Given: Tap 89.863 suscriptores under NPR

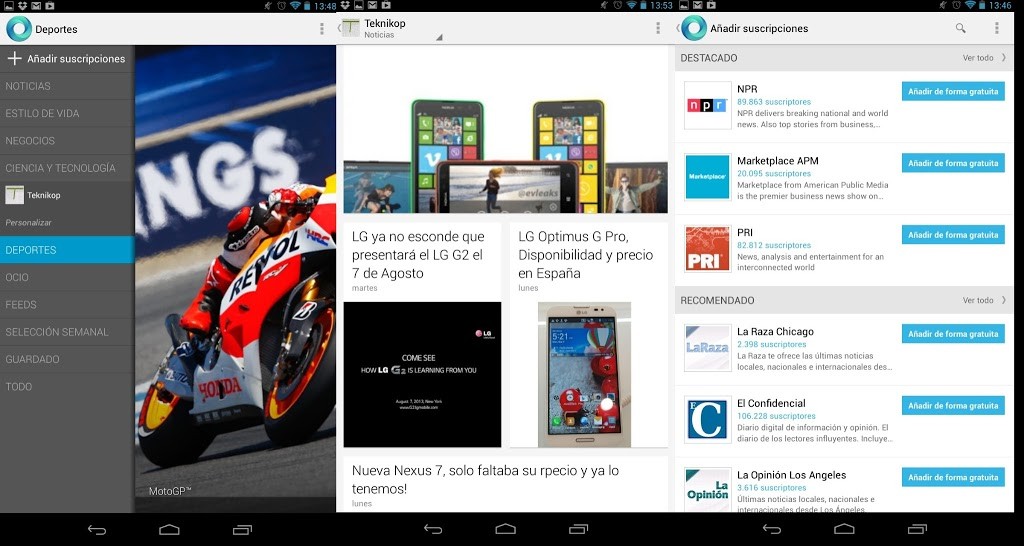Looking at the screenshot, I should point(774,103).
